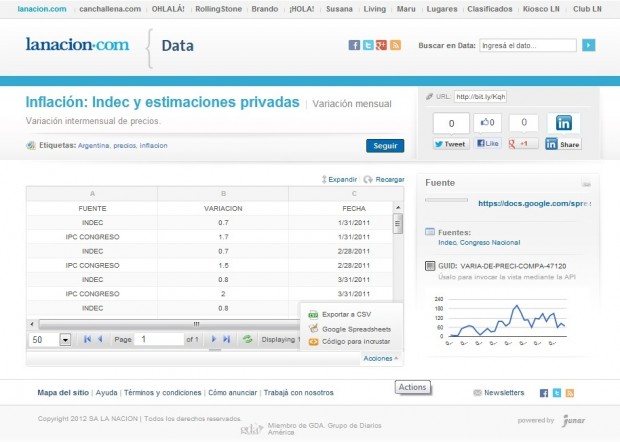This screenshot has width=620, height=442.
Task: Click horizontal scrollbar left arrow
Action: (x=32, y=324)
